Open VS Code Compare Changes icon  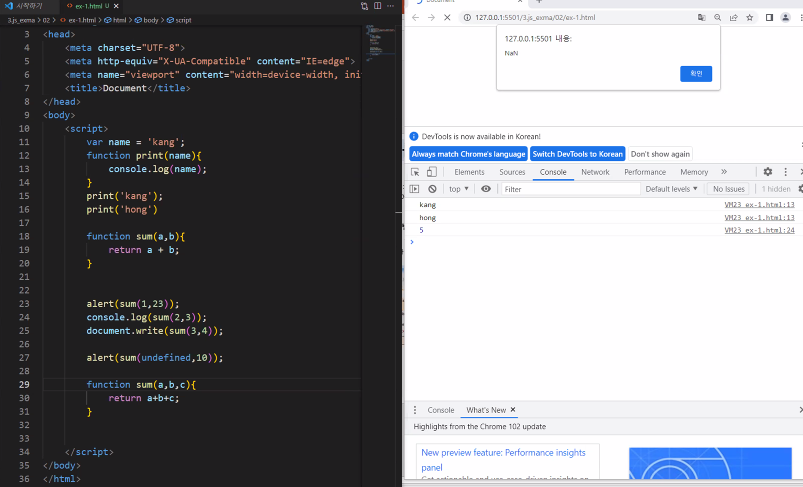click(364, 6)
